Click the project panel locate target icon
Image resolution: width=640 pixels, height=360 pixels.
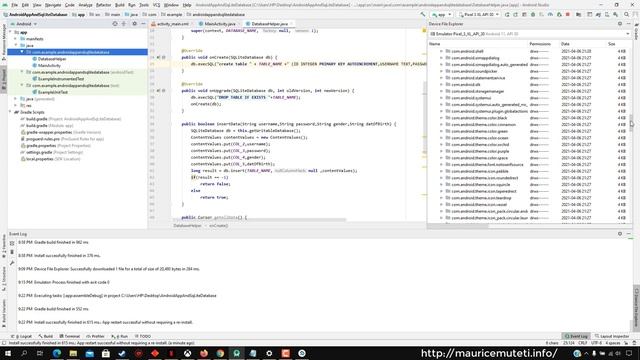[115, 24]
